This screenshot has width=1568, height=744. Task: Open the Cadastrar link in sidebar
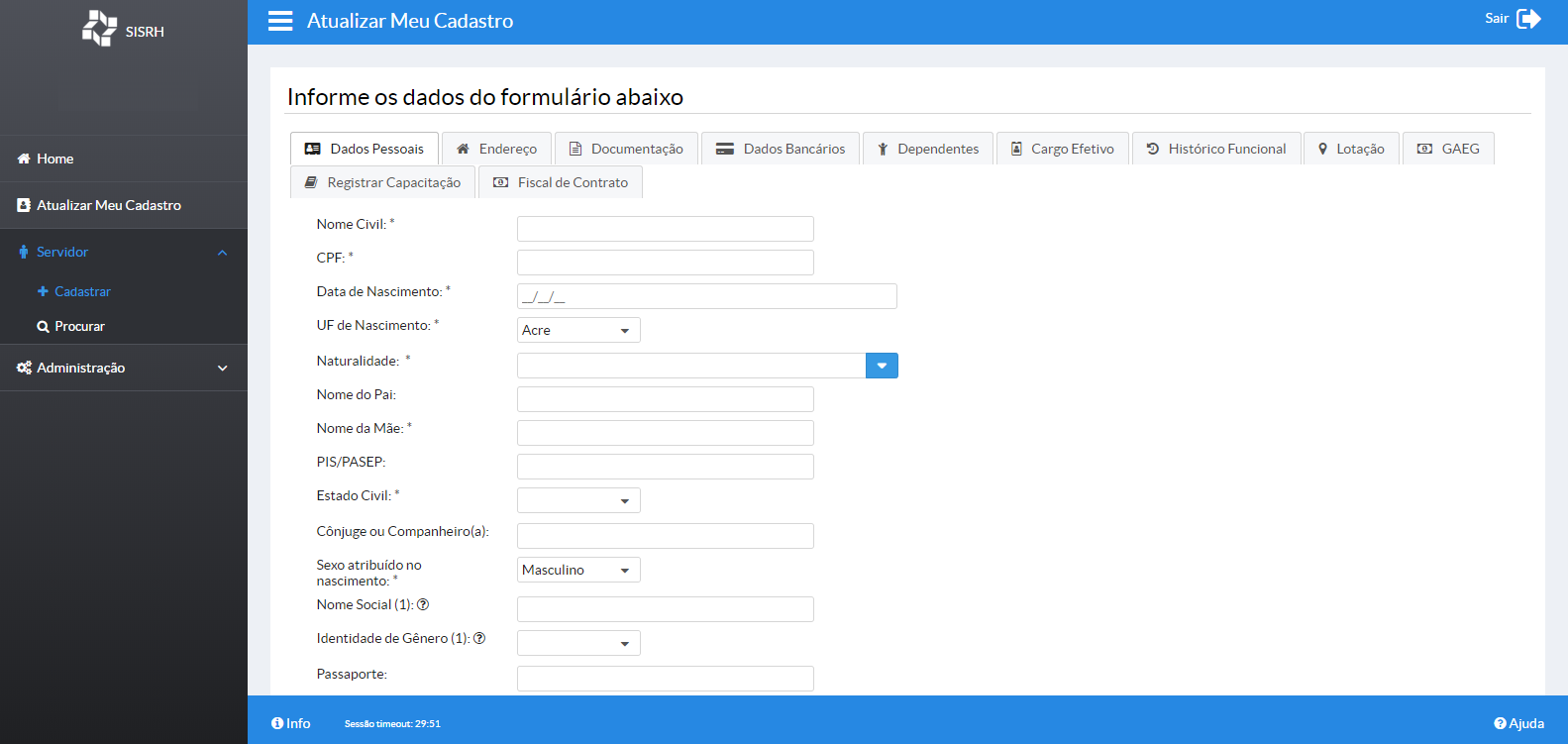[82, 291]
